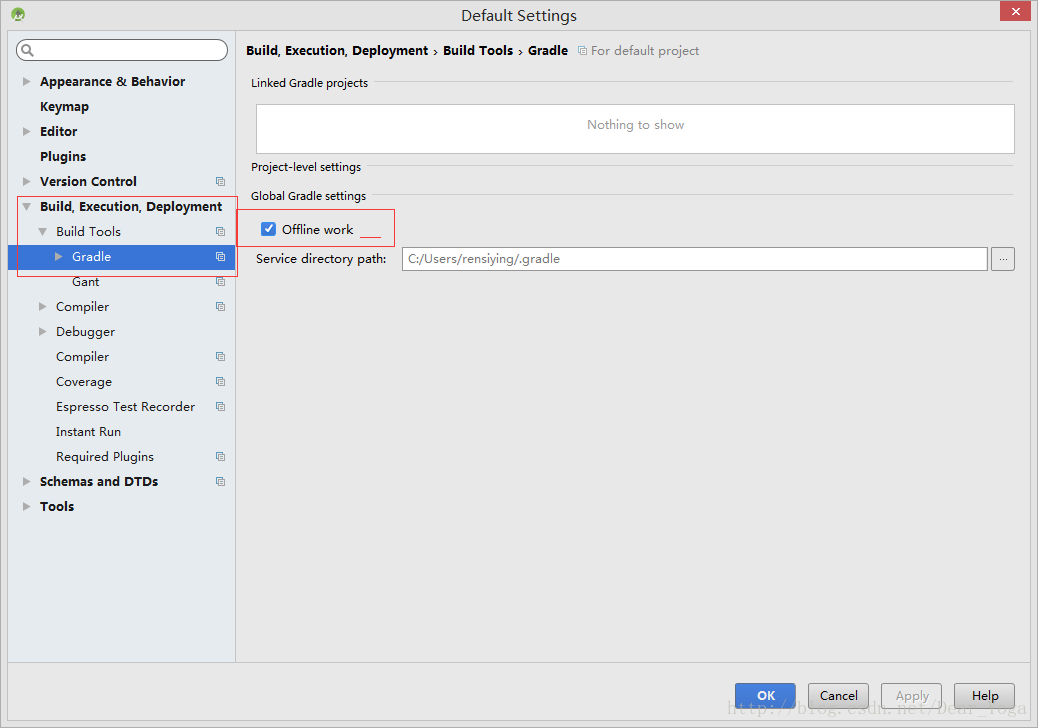Collapse Build, Execution, Deployment arrow
The height and width of the screenshot is (728, 1038).
(x=26, y=206)
